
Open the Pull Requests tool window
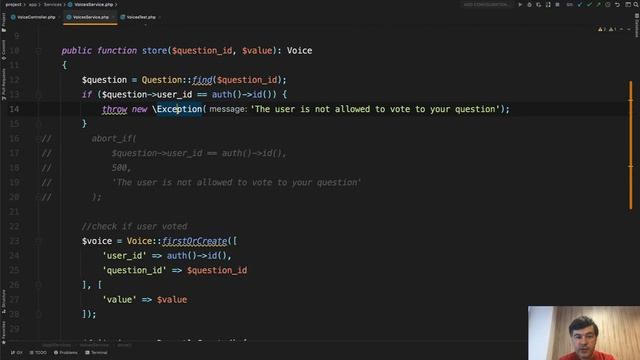point(4,84)
